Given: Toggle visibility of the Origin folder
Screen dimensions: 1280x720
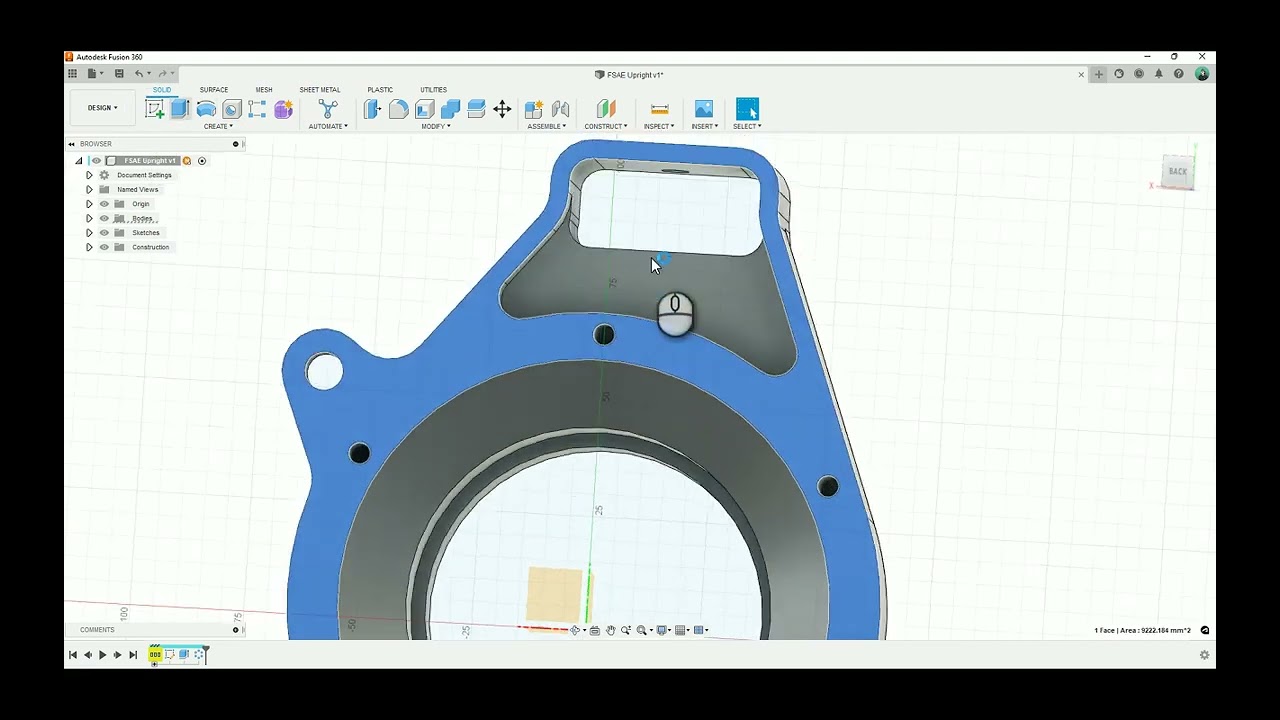Looking at the screenshot, I should click(104, 204).
